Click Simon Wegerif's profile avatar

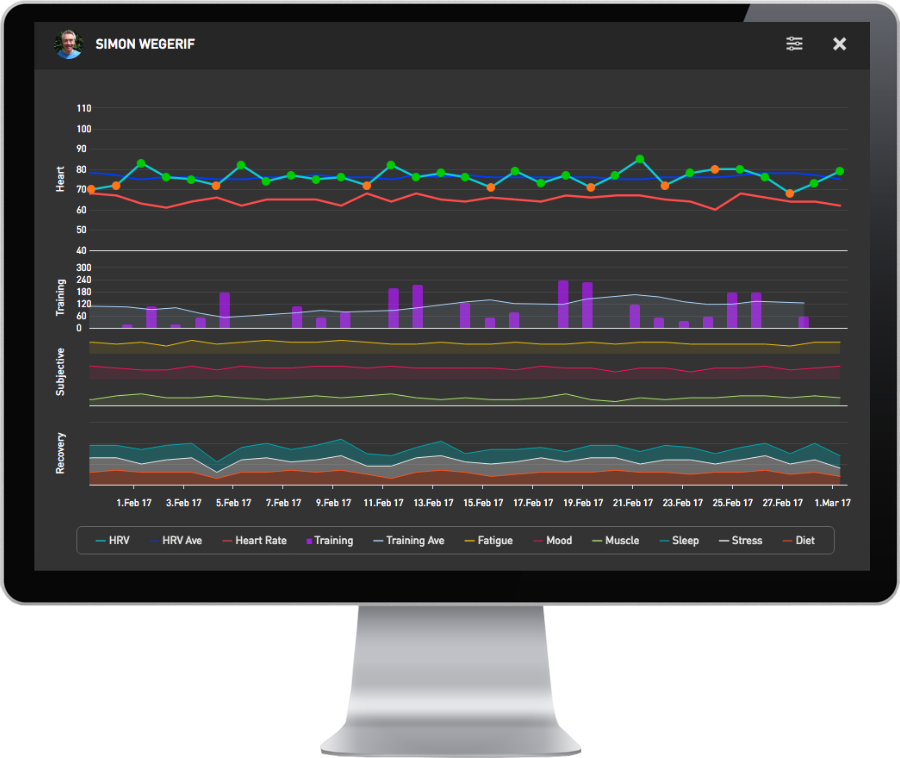[67, 44]
